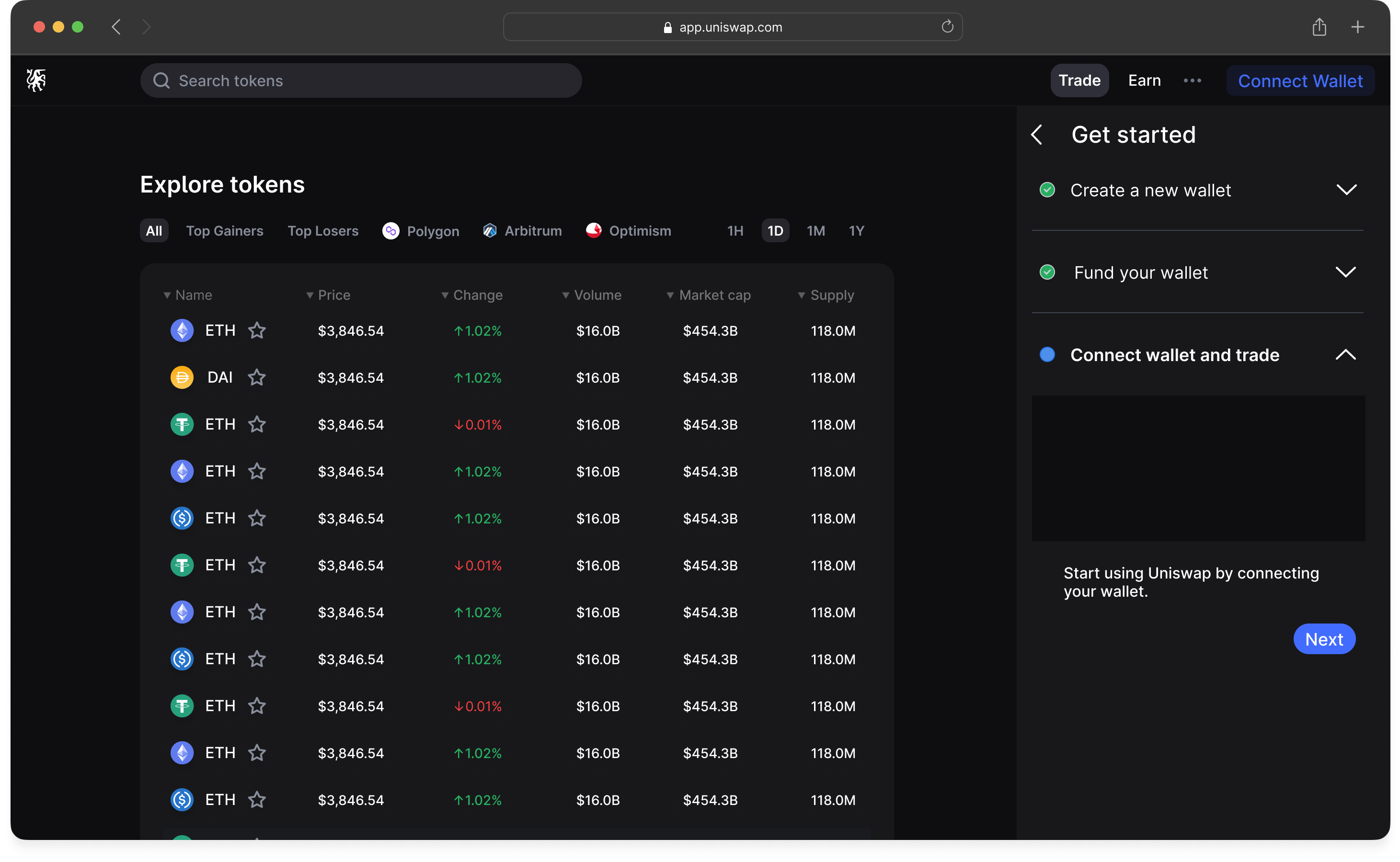Toggle star on sixth row Tether-icon ETH

257,565
